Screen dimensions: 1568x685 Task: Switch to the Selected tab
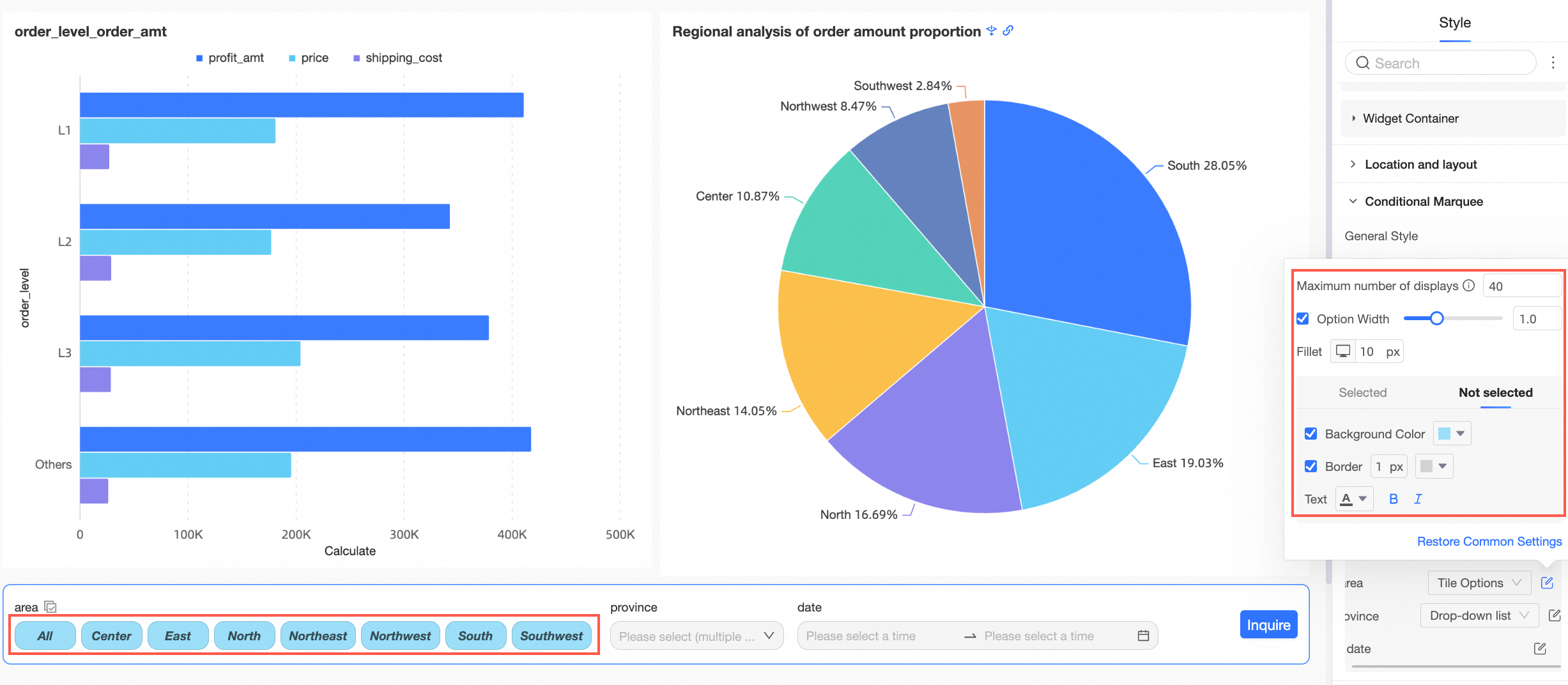[x=1362, y=392]
